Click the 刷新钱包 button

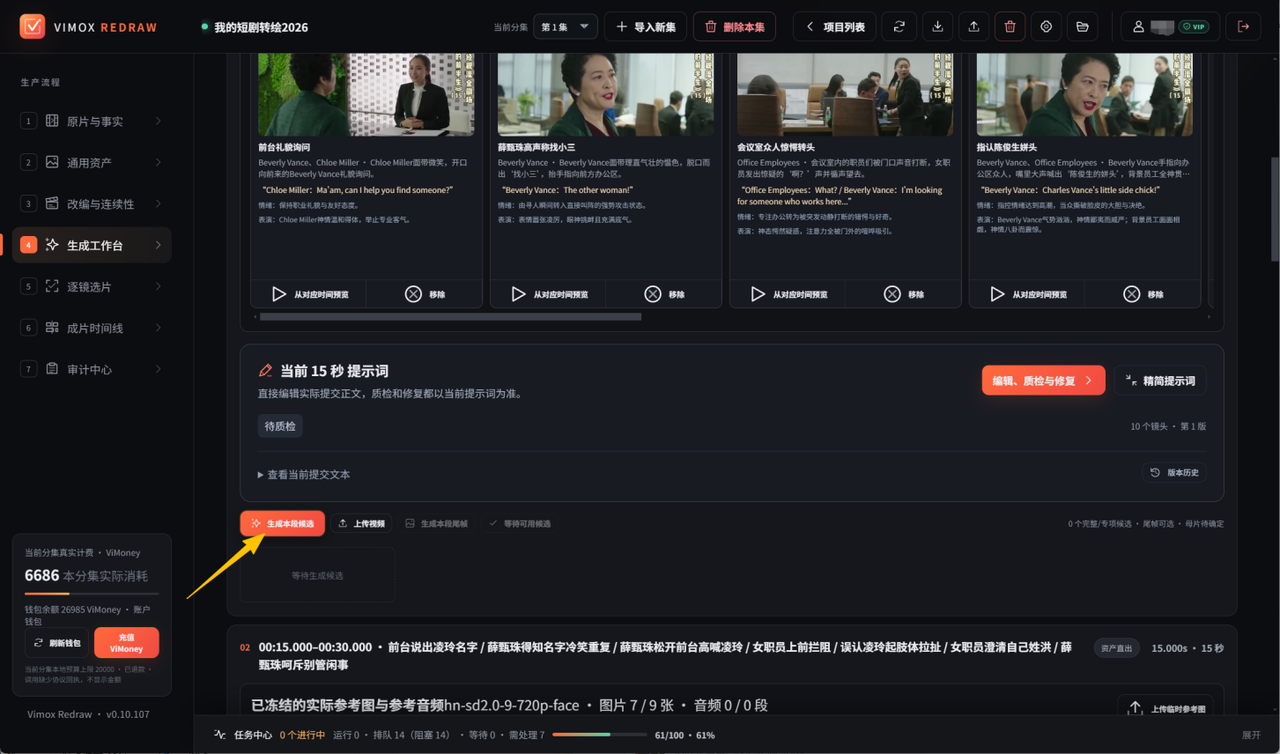56,643
